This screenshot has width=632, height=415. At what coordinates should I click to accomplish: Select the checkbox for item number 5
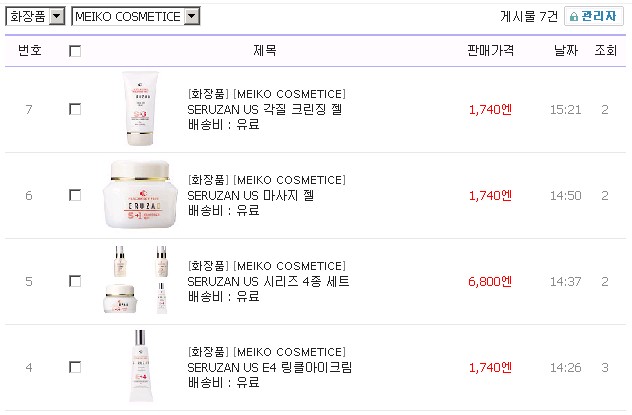[75, 281]
